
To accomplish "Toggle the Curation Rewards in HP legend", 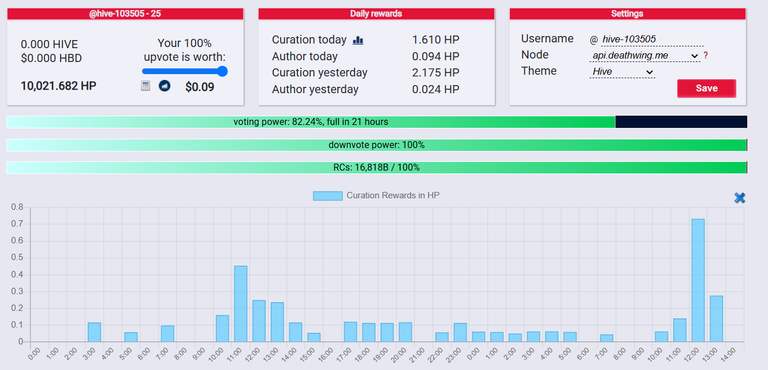I will [x=376, y=196].
